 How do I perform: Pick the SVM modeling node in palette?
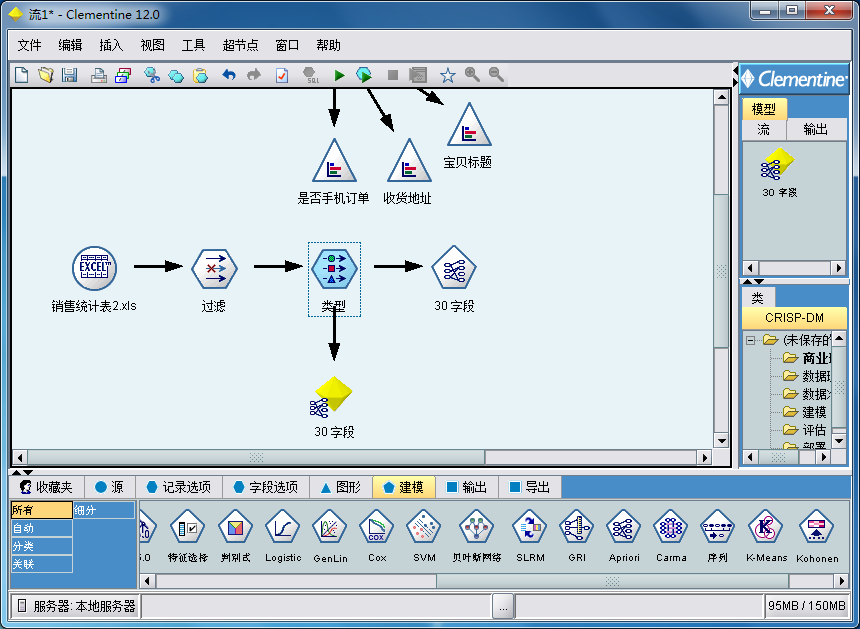[424, 536]
